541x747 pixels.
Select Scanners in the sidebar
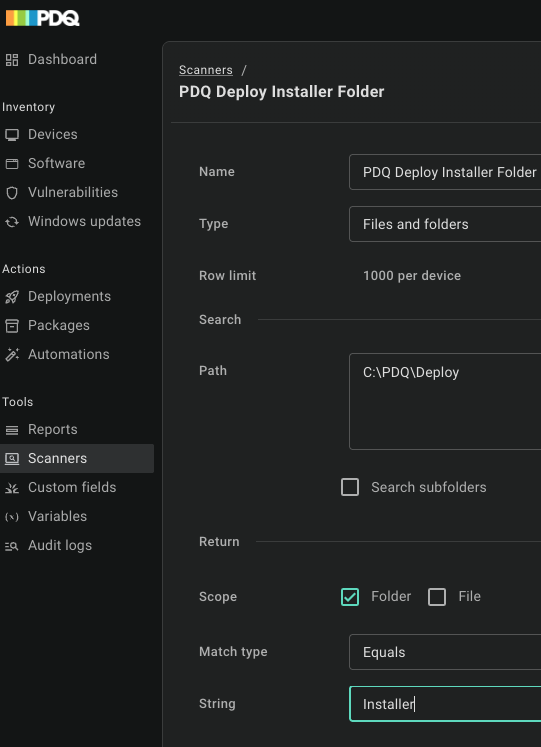point(77,458)
